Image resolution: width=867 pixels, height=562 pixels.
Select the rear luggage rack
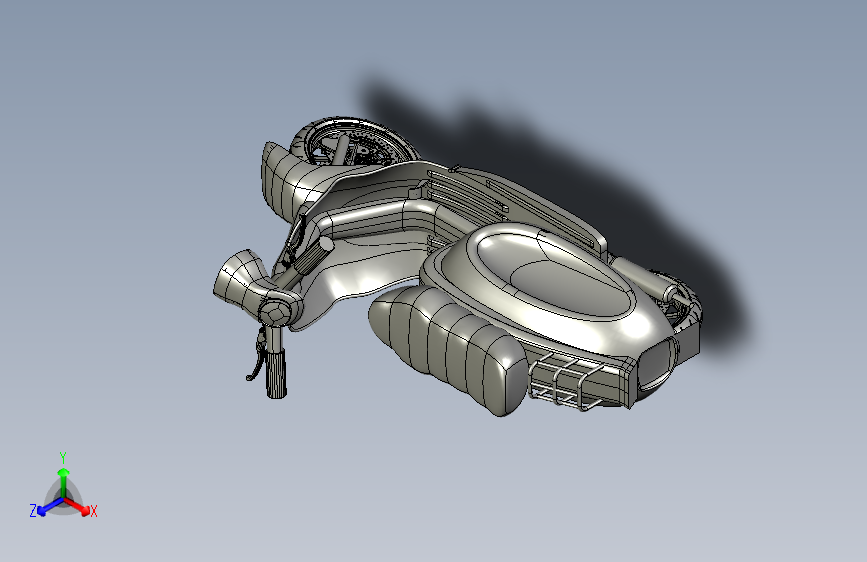click(x=564, y=381)
